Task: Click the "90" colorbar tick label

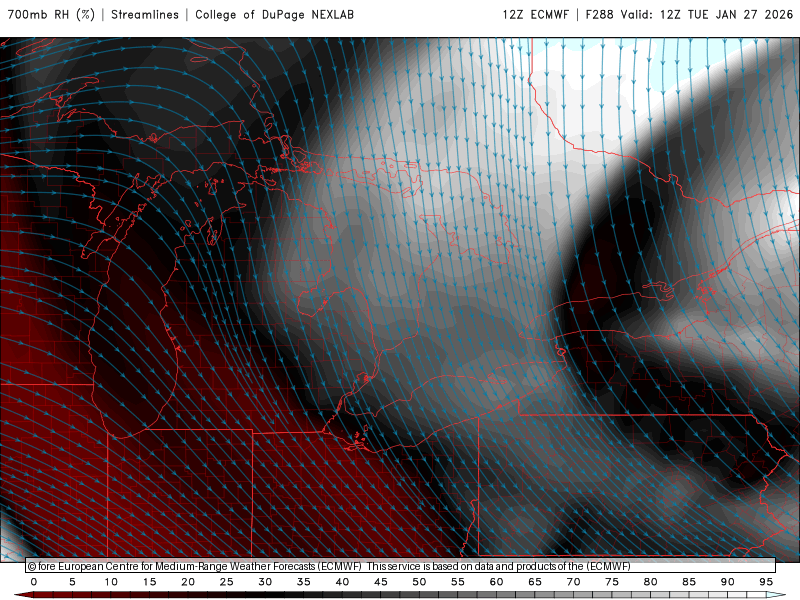Action: pos(728,582)
